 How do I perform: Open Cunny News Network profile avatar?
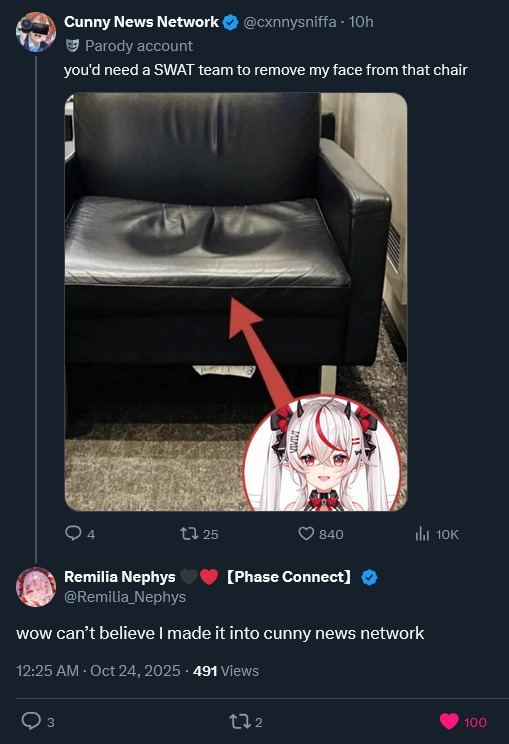[x=36, y=32]
